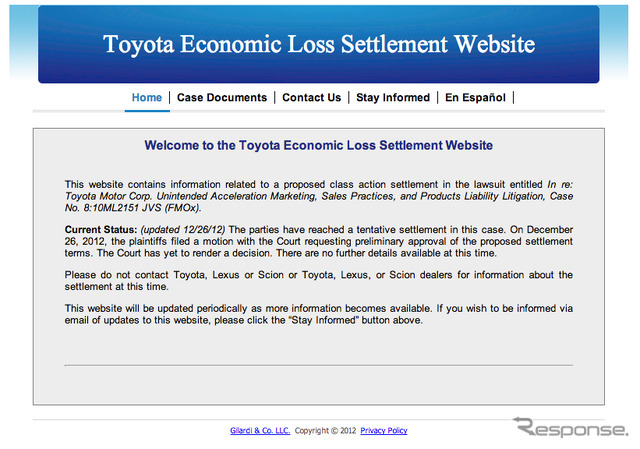Click the horizontal divider line in content box

point(318,365)
